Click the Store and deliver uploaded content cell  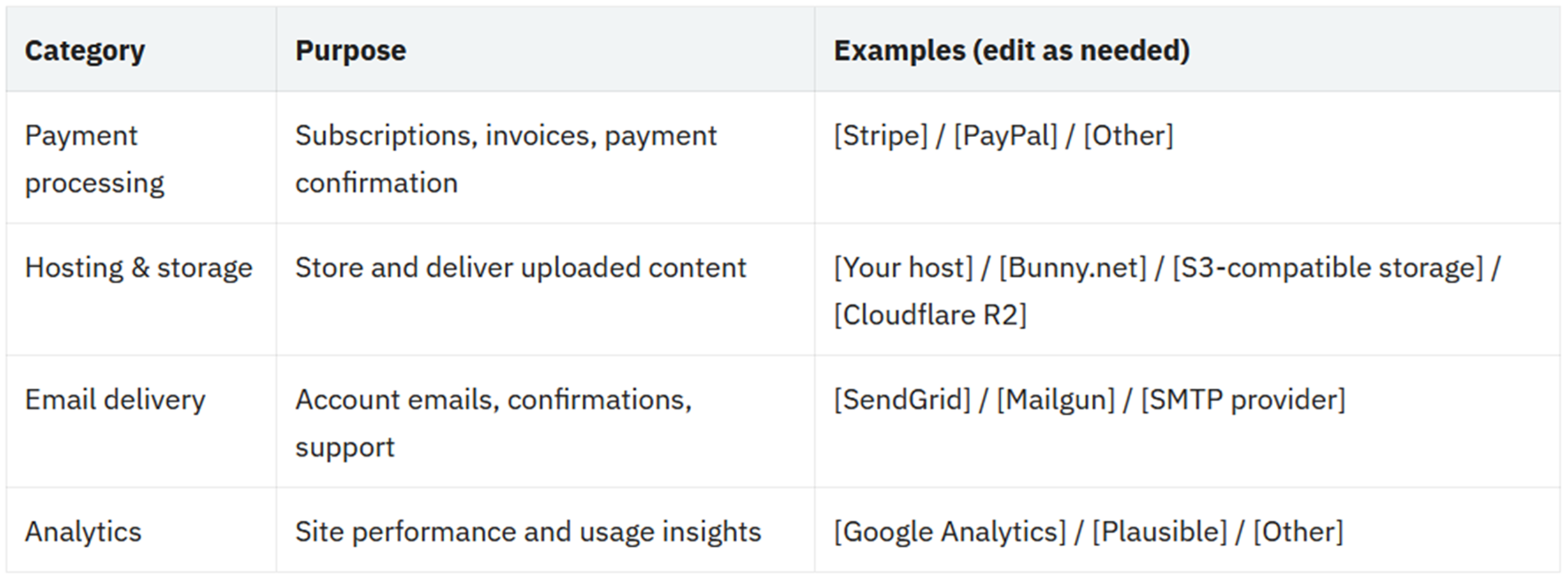[520, 267]
